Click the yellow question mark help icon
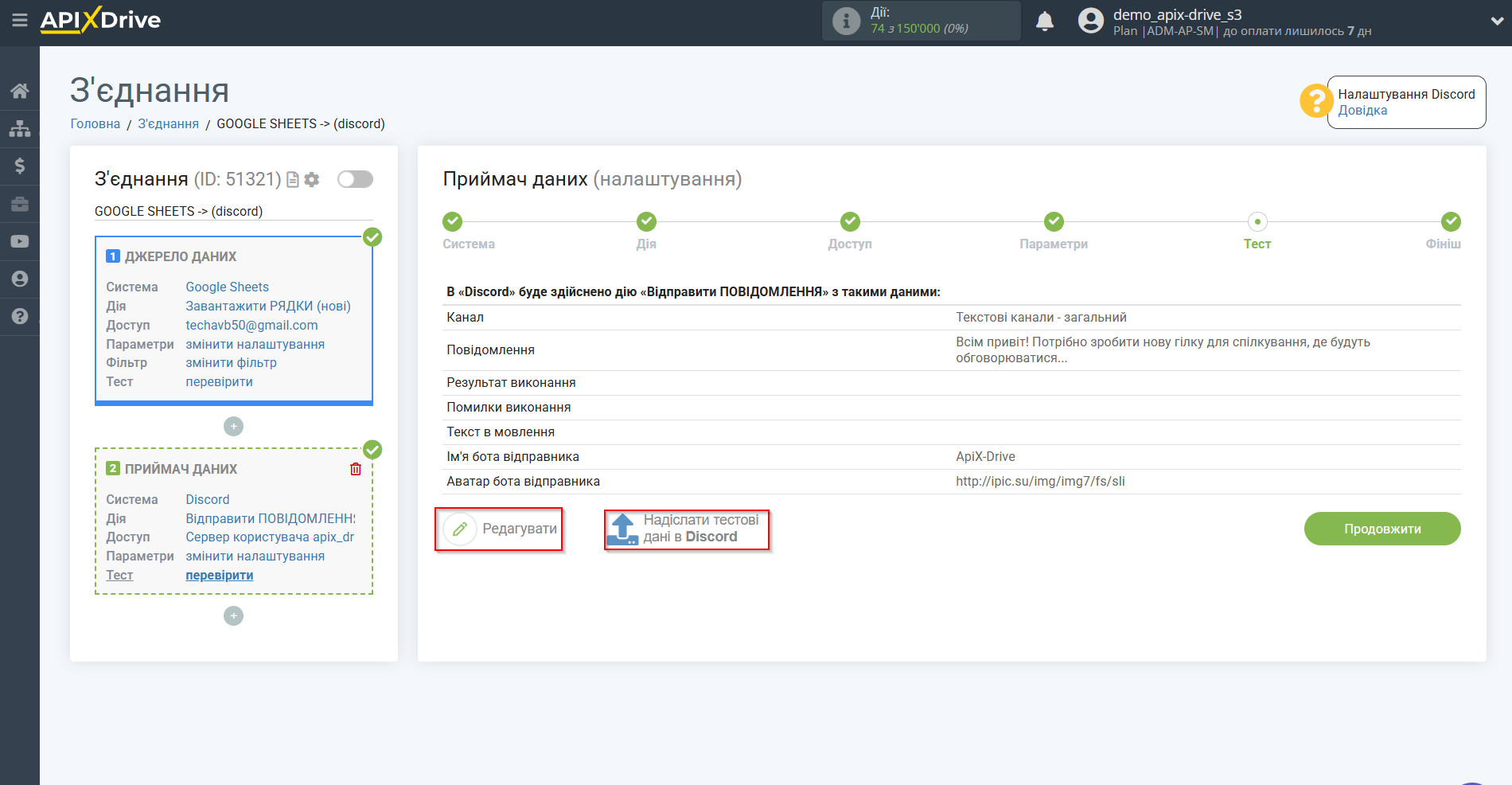This screenshot has height=785, width=1512. coord(1315,101)
